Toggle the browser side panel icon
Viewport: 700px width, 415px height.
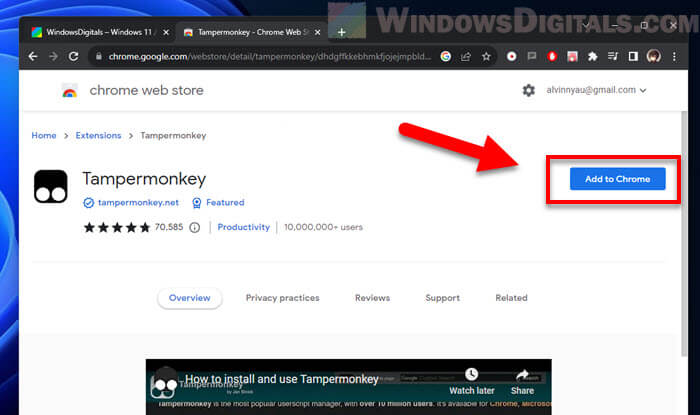coord(633,56)
